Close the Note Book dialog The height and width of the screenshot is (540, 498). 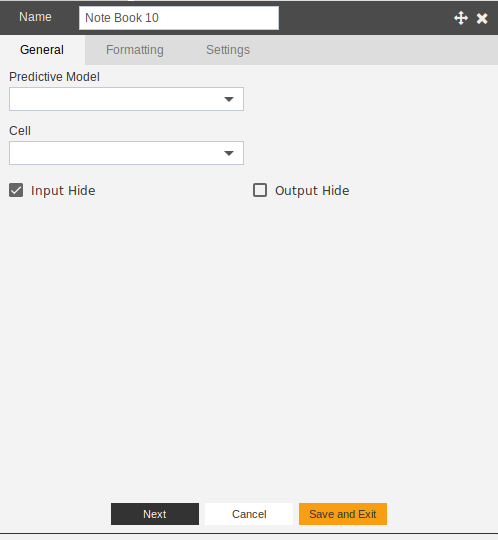coord(482,18)
